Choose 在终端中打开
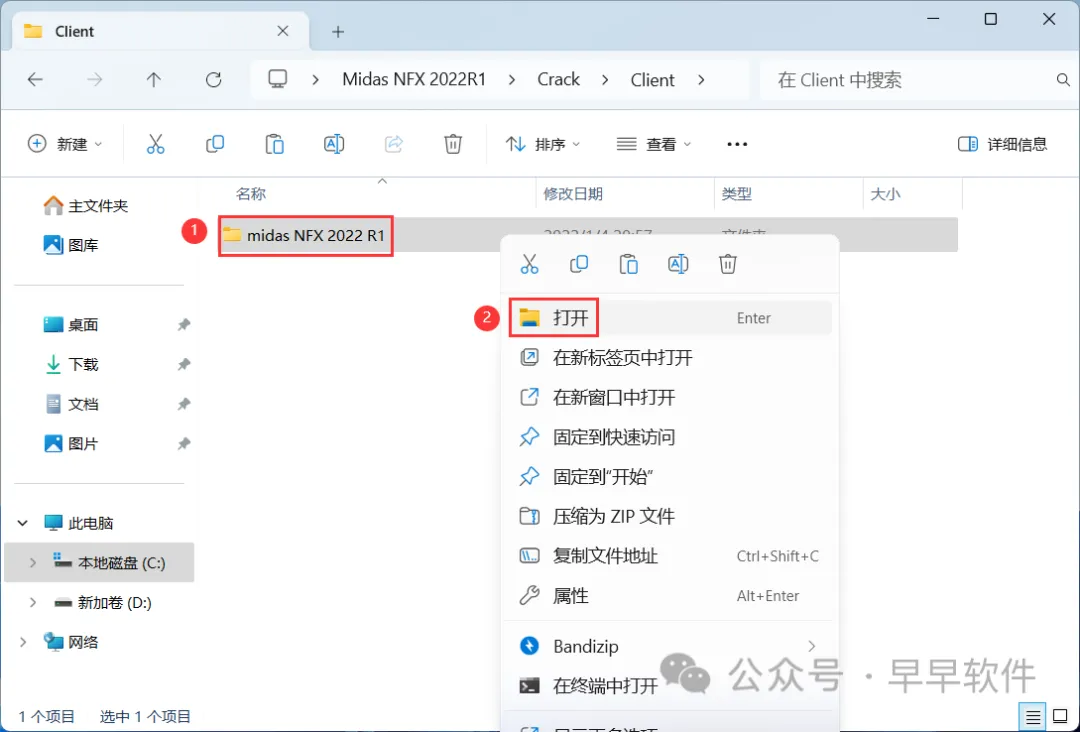 tap(670, 686)
